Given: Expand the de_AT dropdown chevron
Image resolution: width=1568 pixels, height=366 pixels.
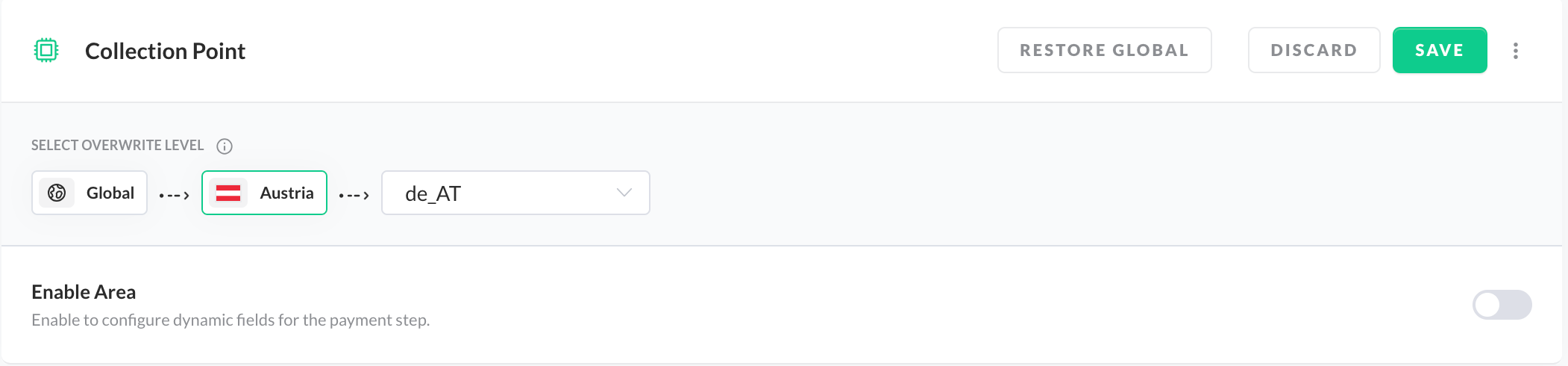Looking at the screenshot, I should click(624, 193).
